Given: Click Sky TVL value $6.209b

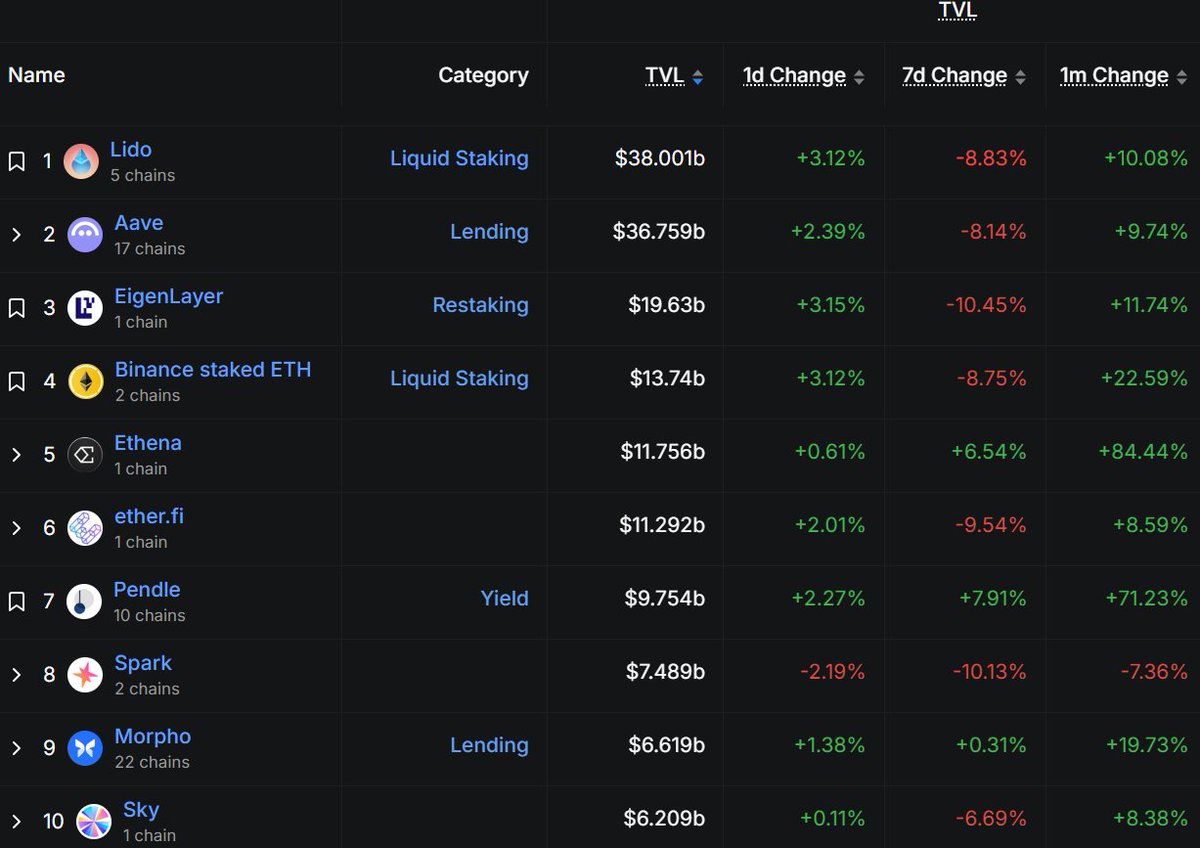Looking at the screenshot, I should click(664, 819).
